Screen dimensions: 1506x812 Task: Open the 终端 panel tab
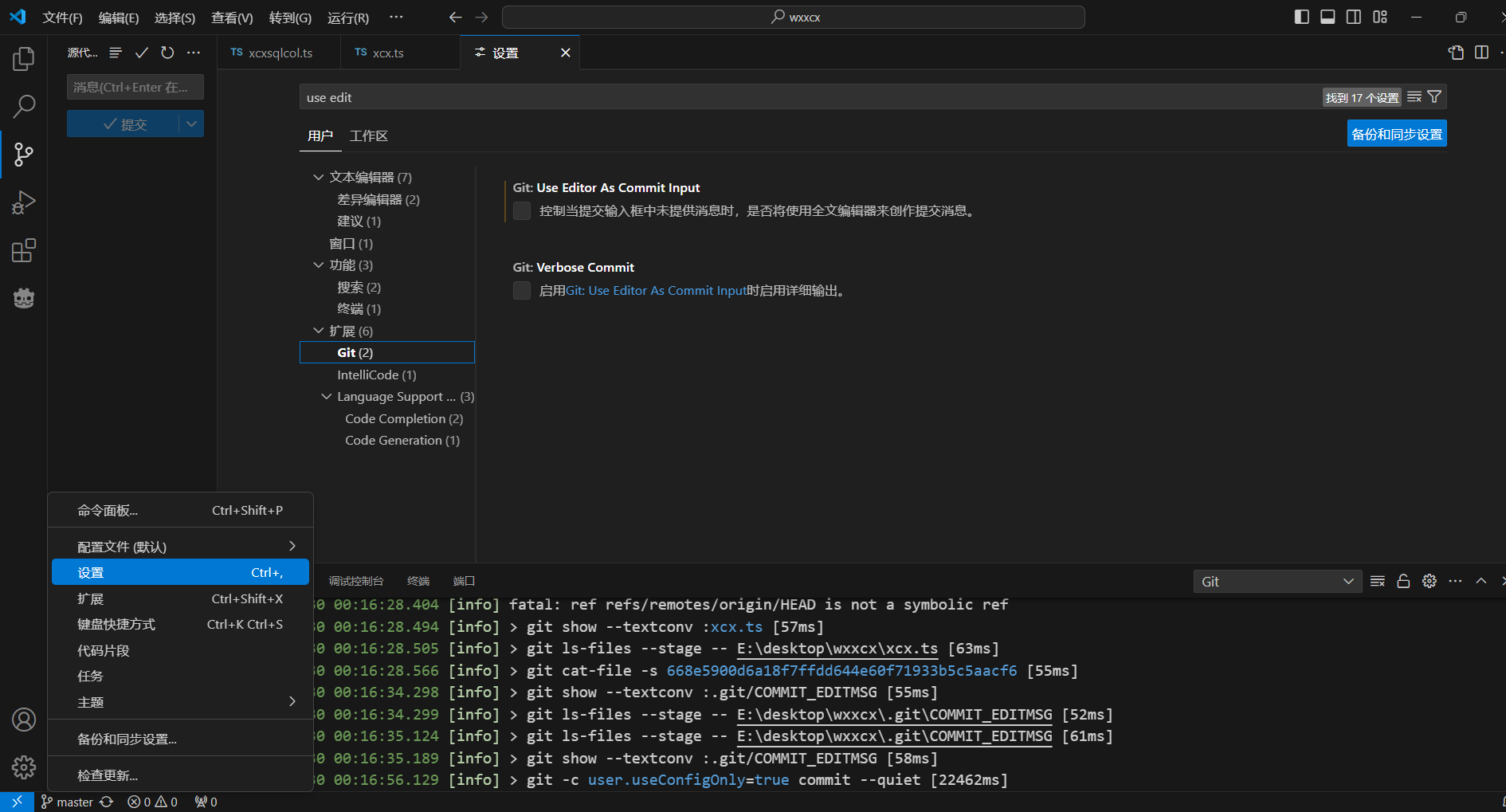(418, 581)
